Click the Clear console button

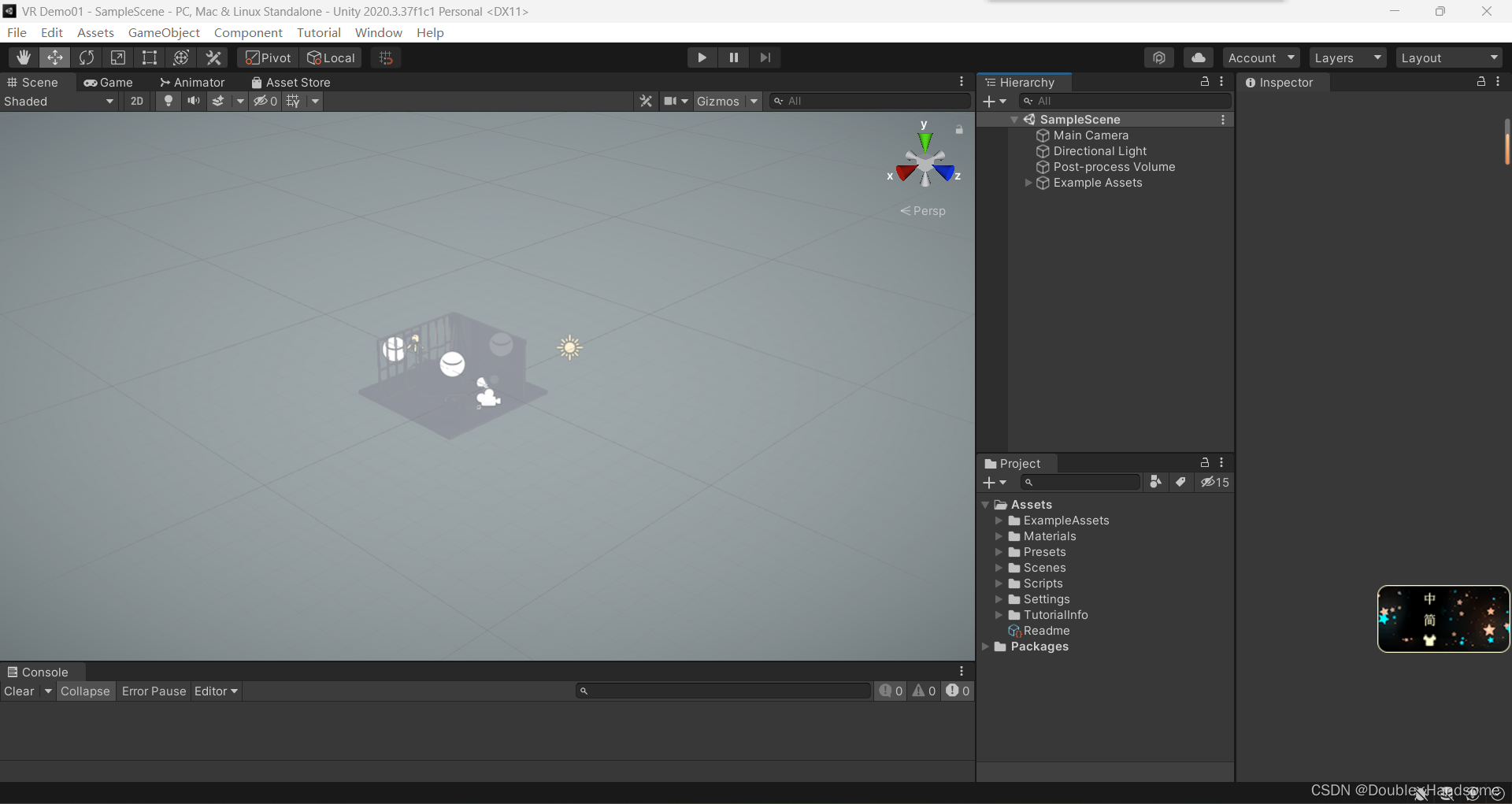tap(20, 691)
